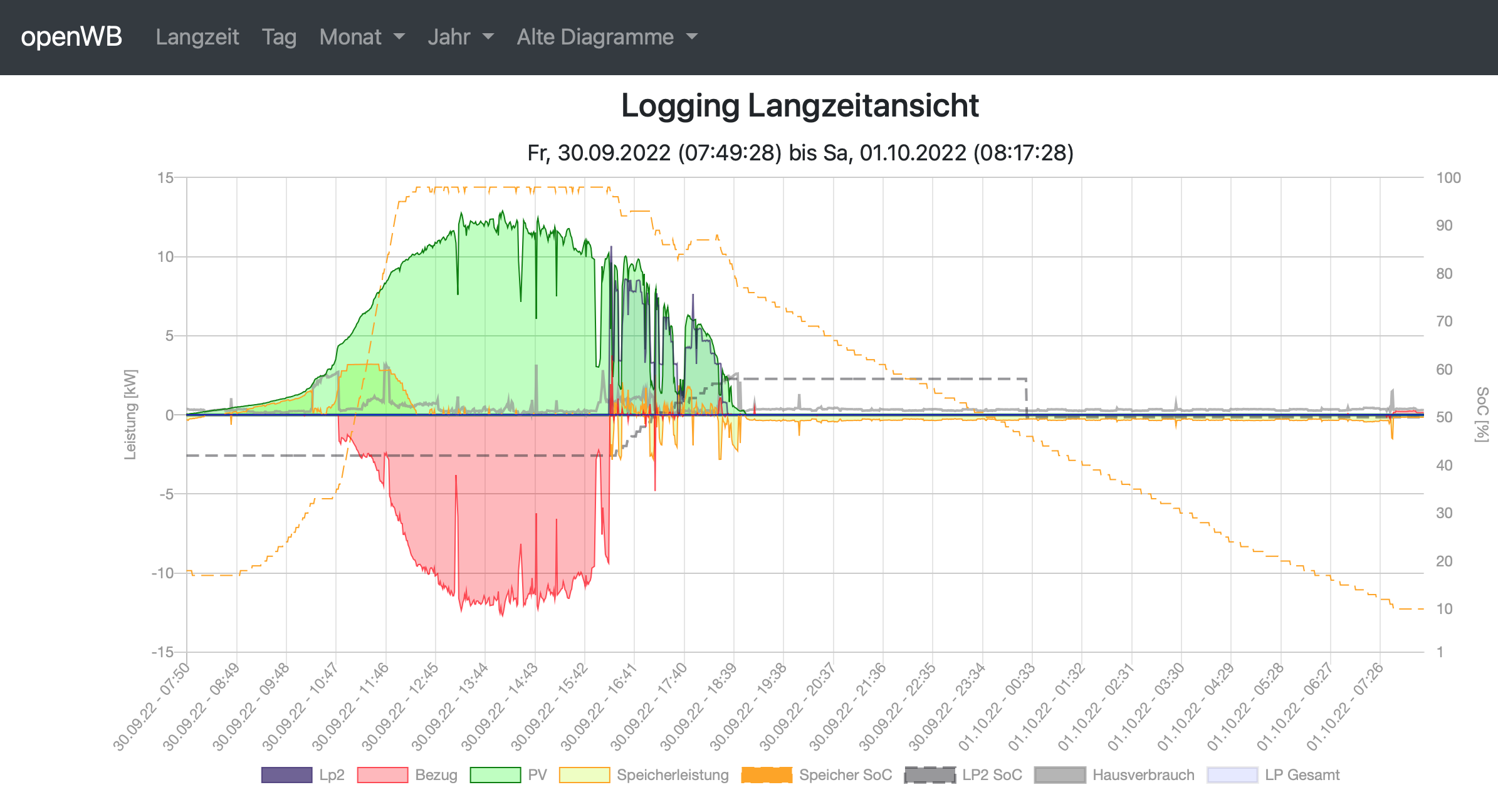The height and width of the screenshot is (812, 1498).
Task: Toggle the Bezug dataset legend label
Action: click(436, 775)
